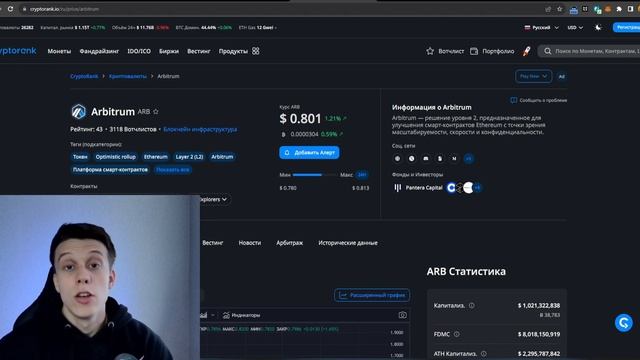Reload the page with the browser refresh icon

click(10, 9)
